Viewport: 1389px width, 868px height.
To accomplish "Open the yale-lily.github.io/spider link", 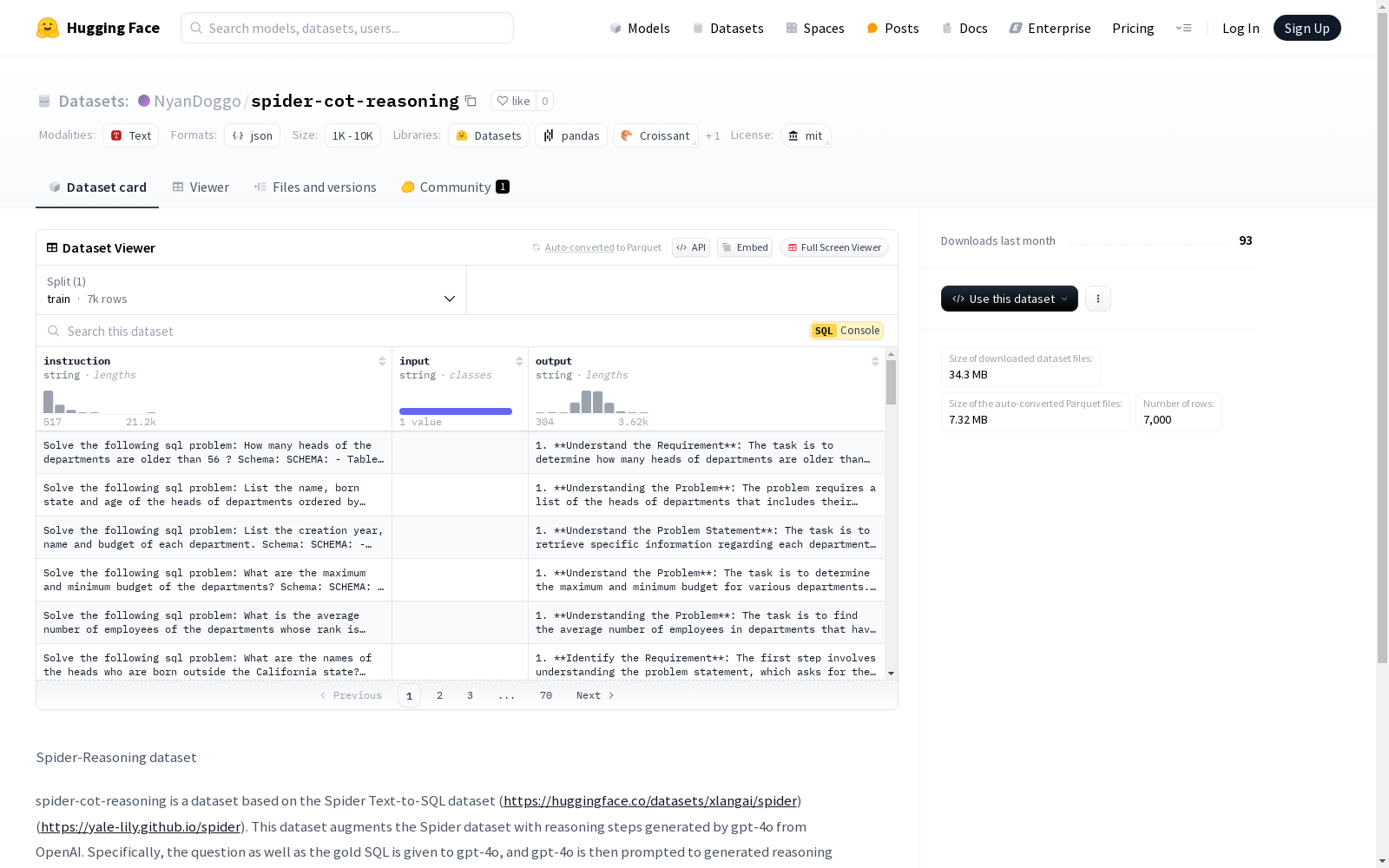I will 141,826.
